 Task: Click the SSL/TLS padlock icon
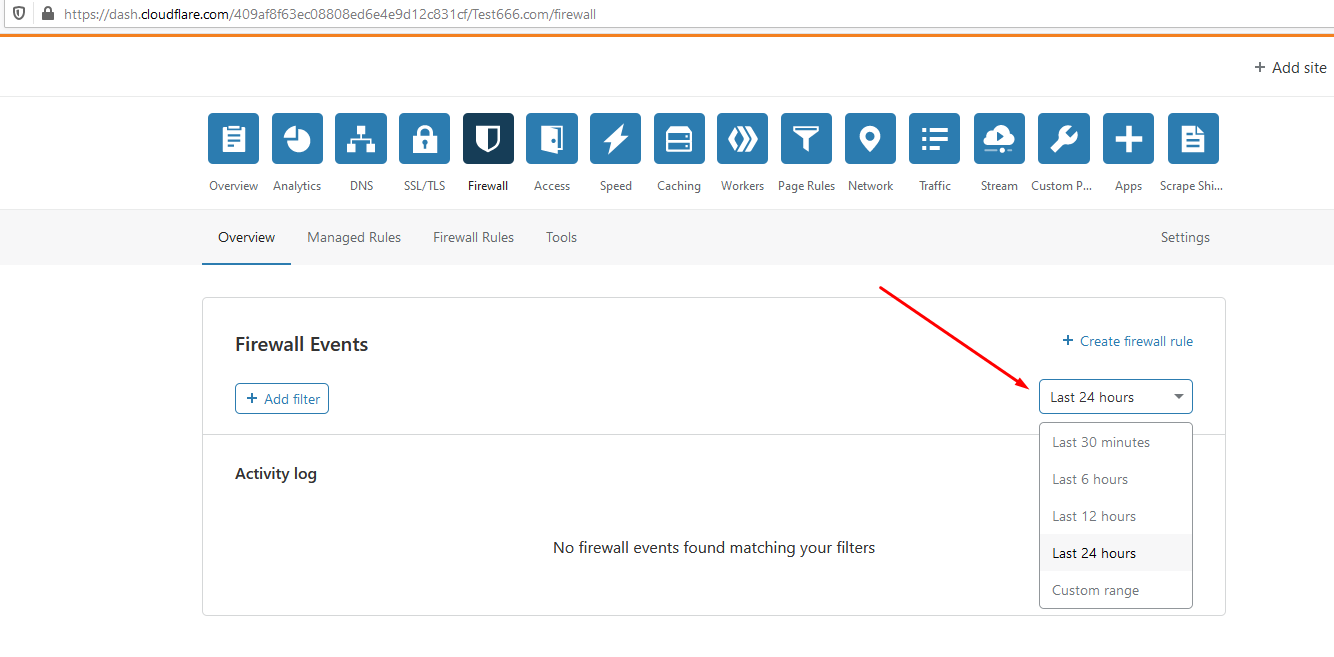424,138
